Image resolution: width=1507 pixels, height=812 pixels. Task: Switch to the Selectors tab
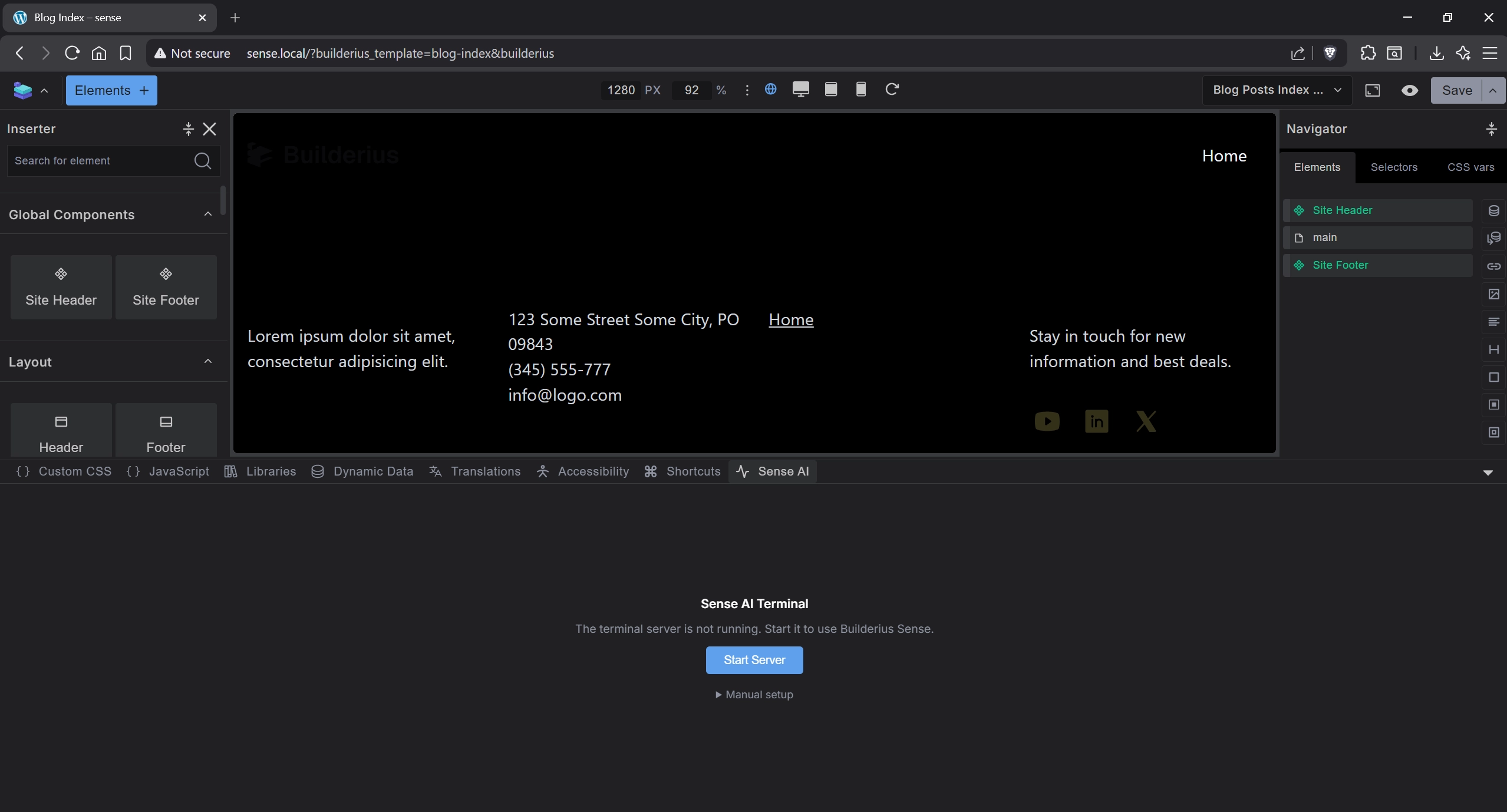pos(1394,167)
